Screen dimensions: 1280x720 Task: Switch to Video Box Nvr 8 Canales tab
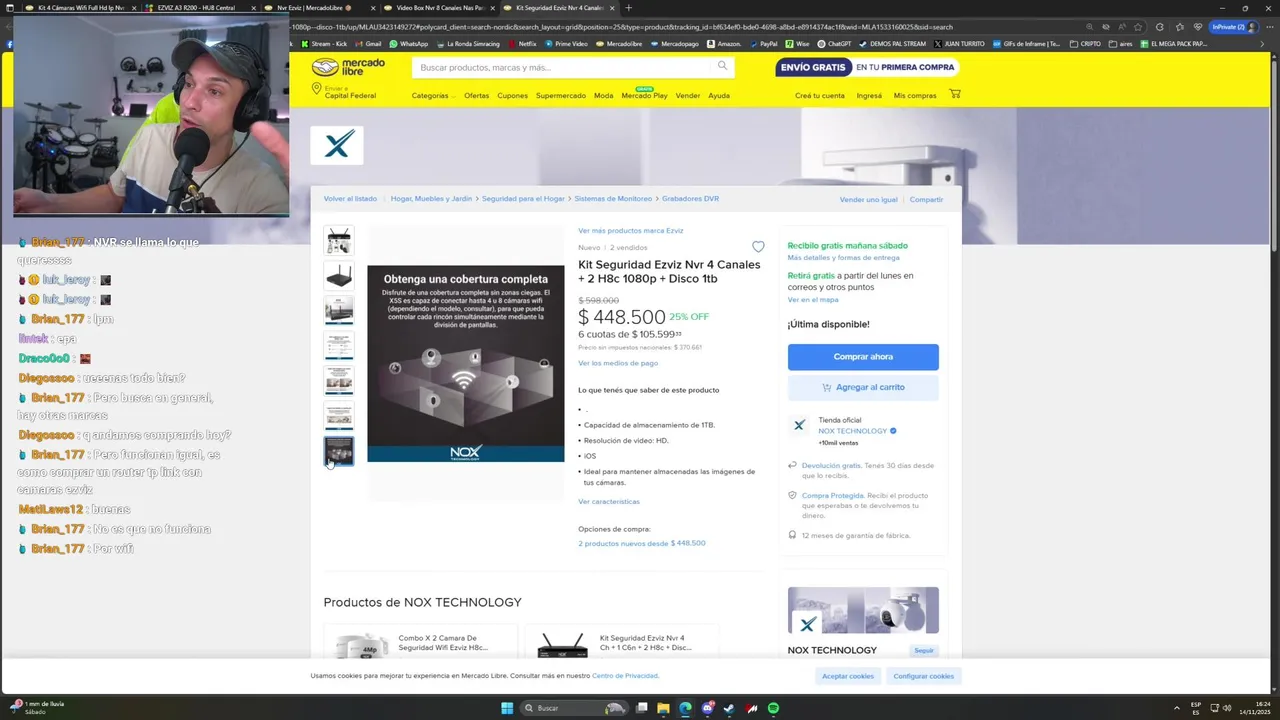[x=437, y=8]
